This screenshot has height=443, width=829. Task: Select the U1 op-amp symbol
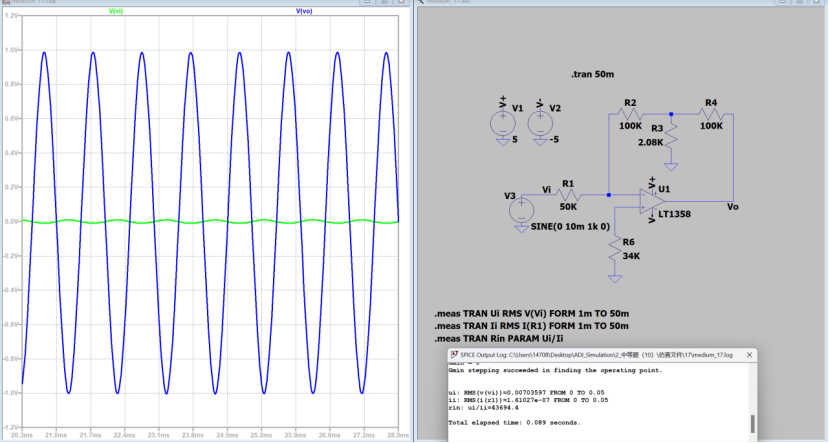click(x=652, y=201)
